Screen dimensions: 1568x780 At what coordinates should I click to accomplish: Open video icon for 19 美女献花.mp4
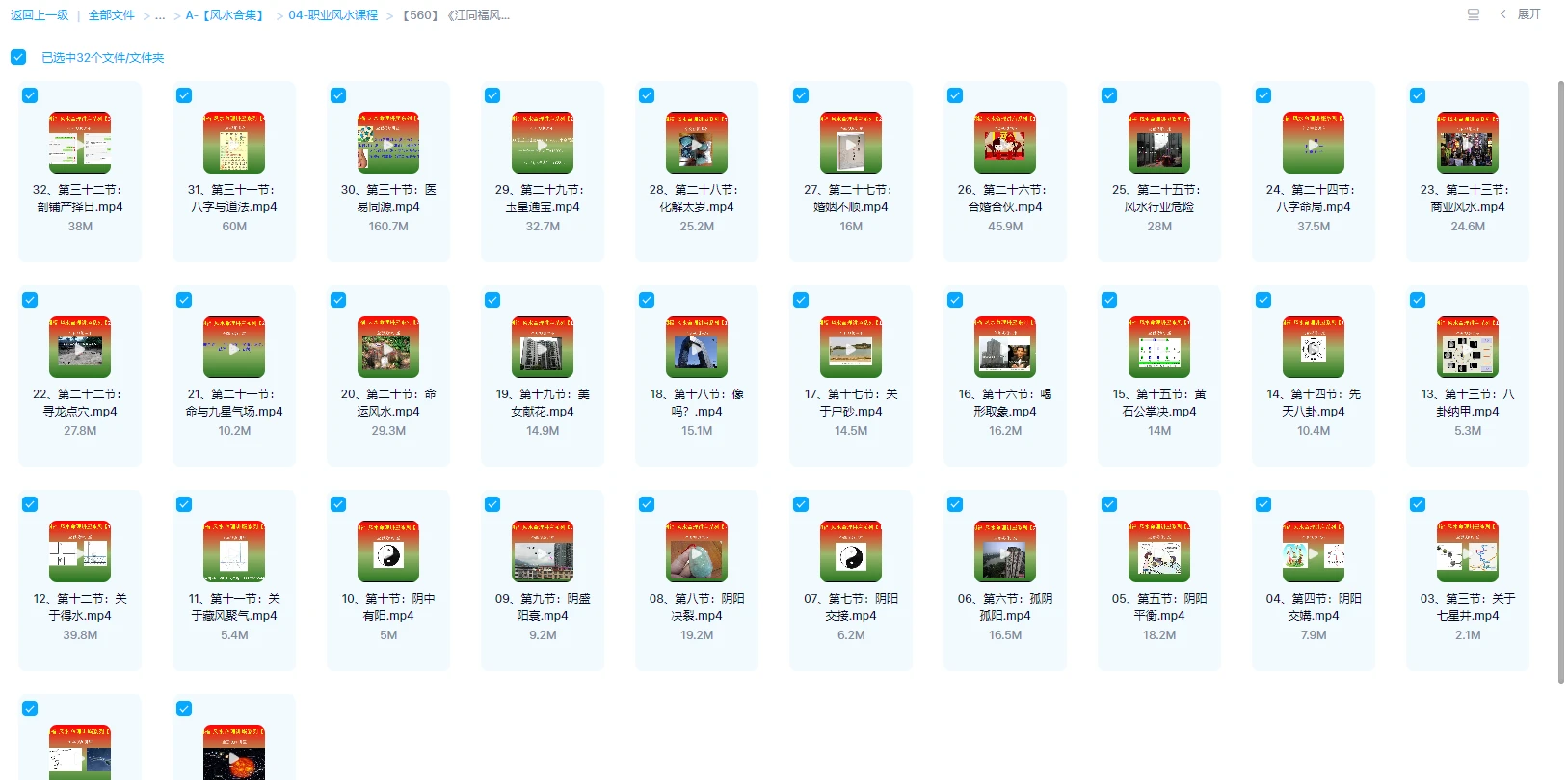click(x=543, y=347)
